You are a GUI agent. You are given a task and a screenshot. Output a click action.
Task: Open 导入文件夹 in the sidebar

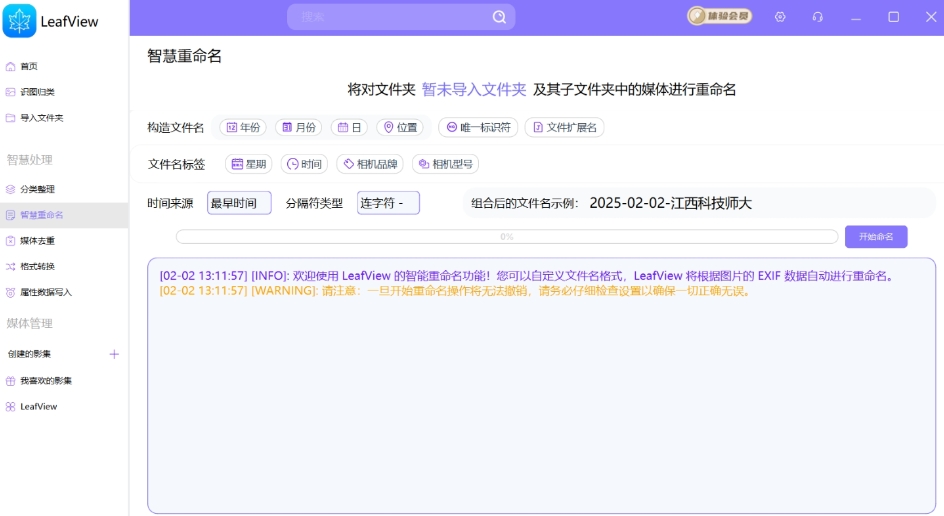(x=40, y=118)
